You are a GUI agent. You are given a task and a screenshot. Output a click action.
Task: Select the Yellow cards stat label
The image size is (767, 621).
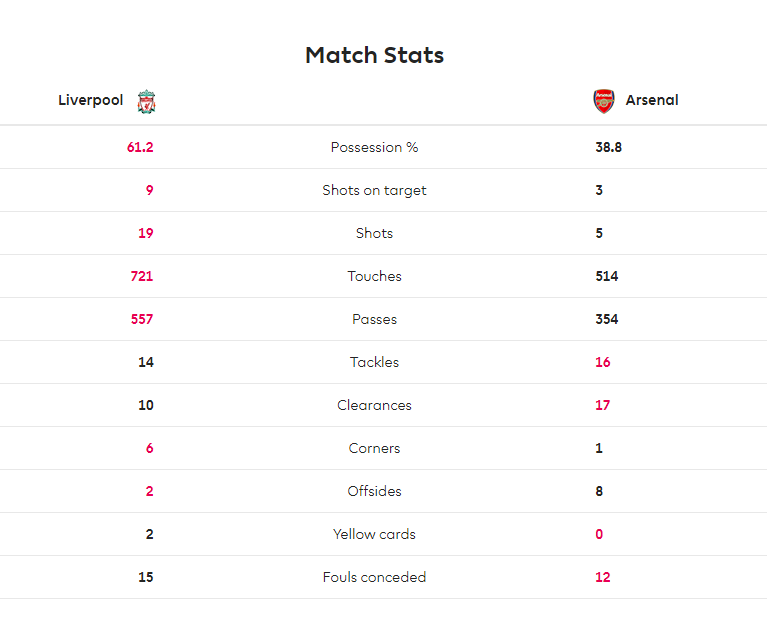[x=374, y=534]
